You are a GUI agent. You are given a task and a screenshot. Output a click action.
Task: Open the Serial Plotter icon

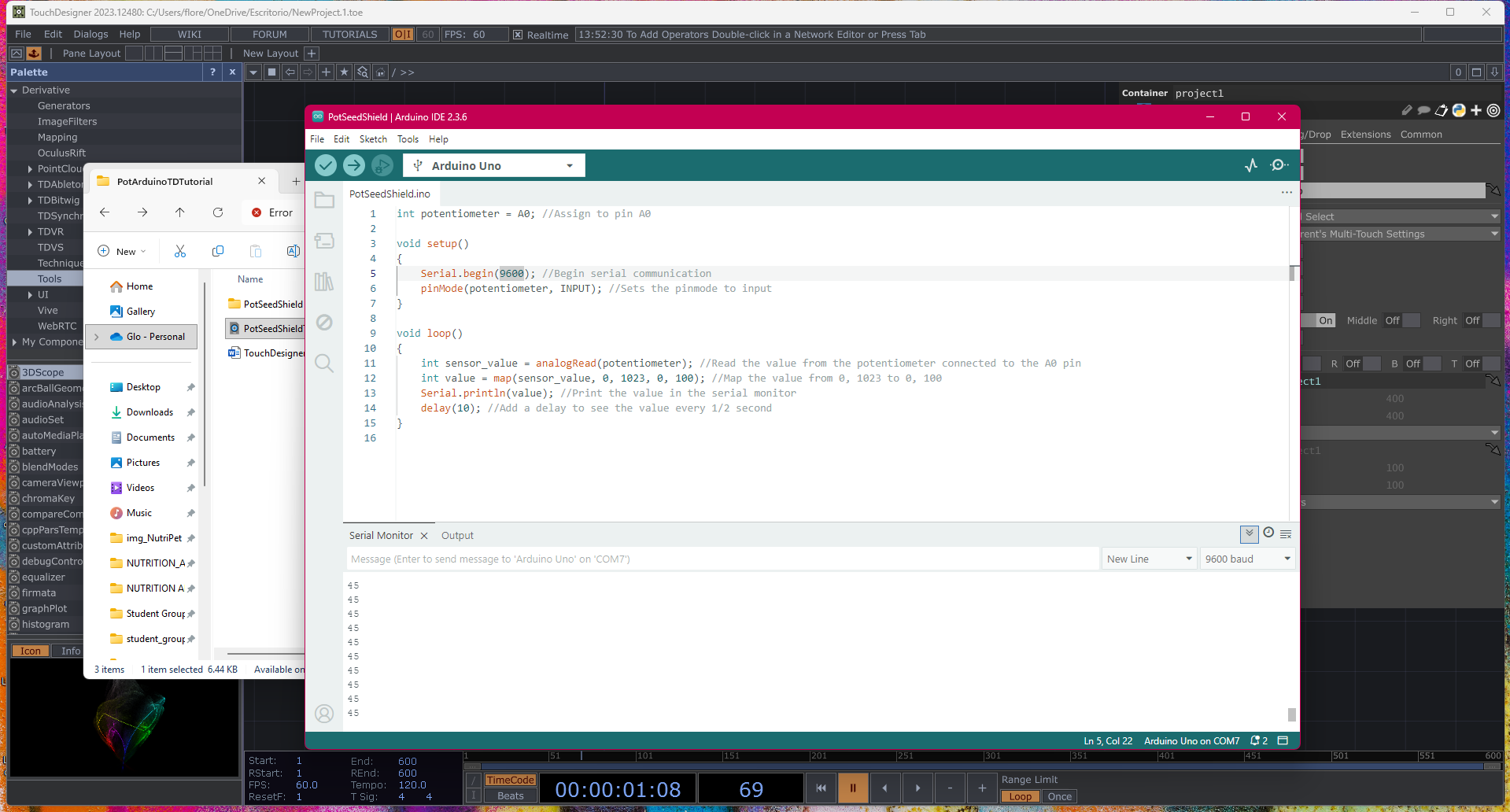click(1251, 165)
